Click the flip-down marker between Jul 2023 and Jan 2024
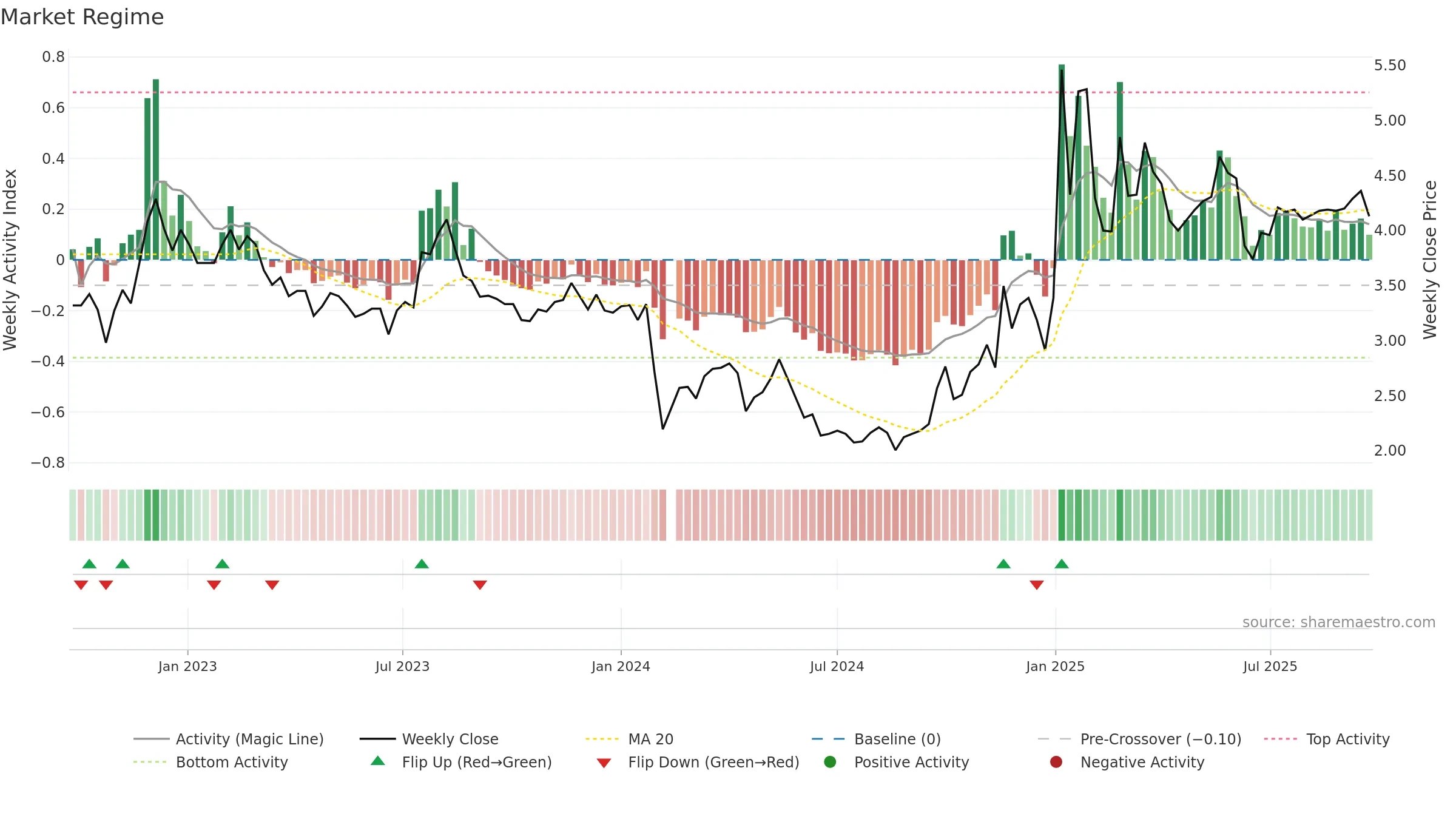Screen dimensions: 1456x819 coord(480,585)
